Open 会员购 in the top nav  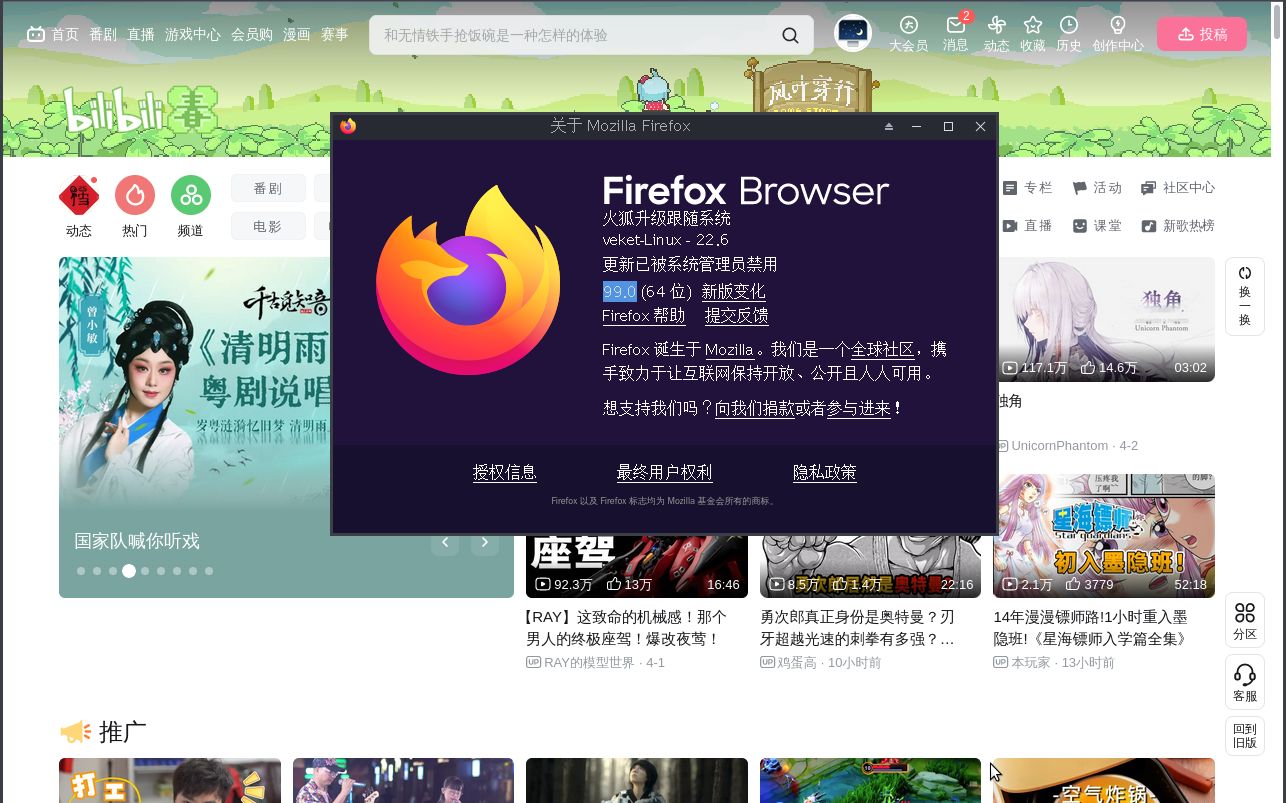pyautogui.click(x=252, y=34)
